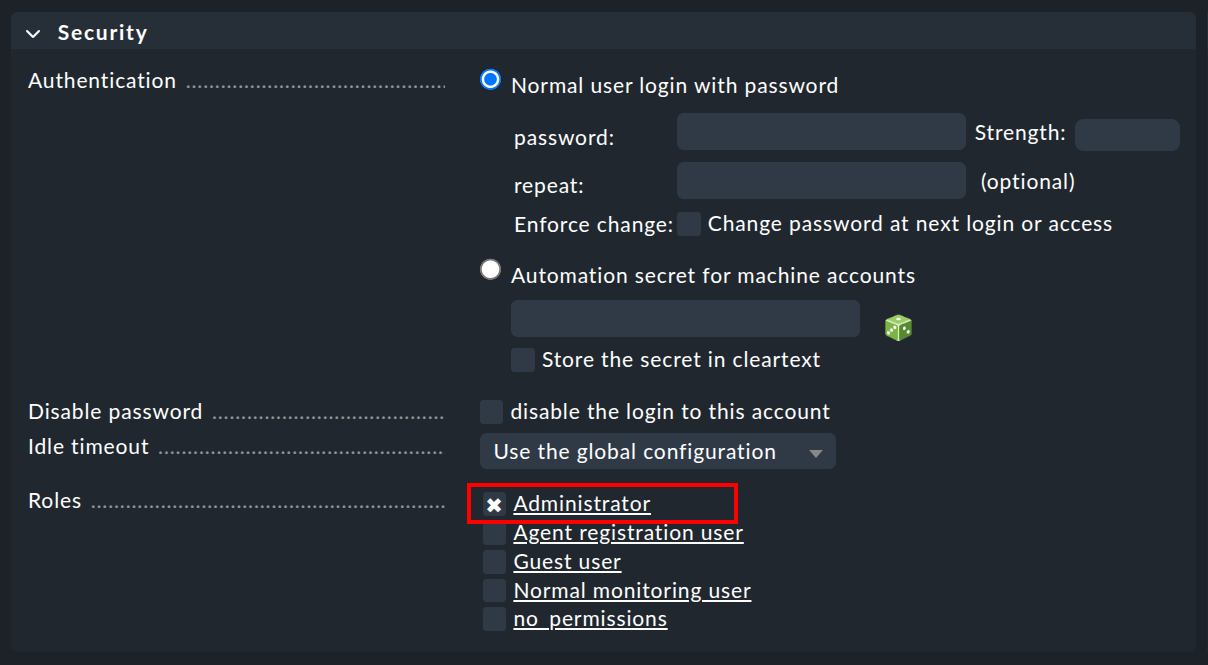Image resolution: width=1208 pixels, height=665 pixels.
Task: Open the Normal monitoring user link
Action: (x=631, y=590)
